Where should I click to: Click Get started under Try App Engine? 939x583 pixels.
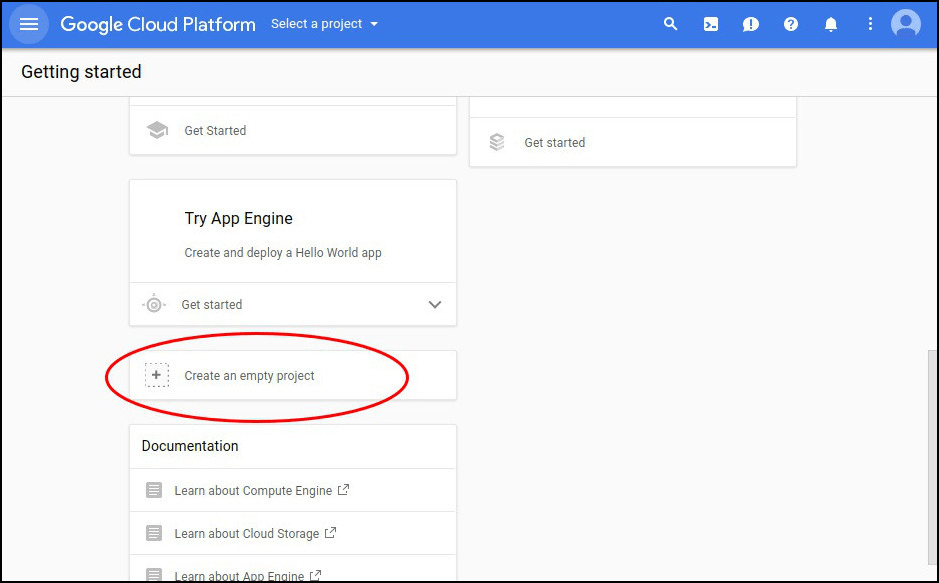coord(211,305)
